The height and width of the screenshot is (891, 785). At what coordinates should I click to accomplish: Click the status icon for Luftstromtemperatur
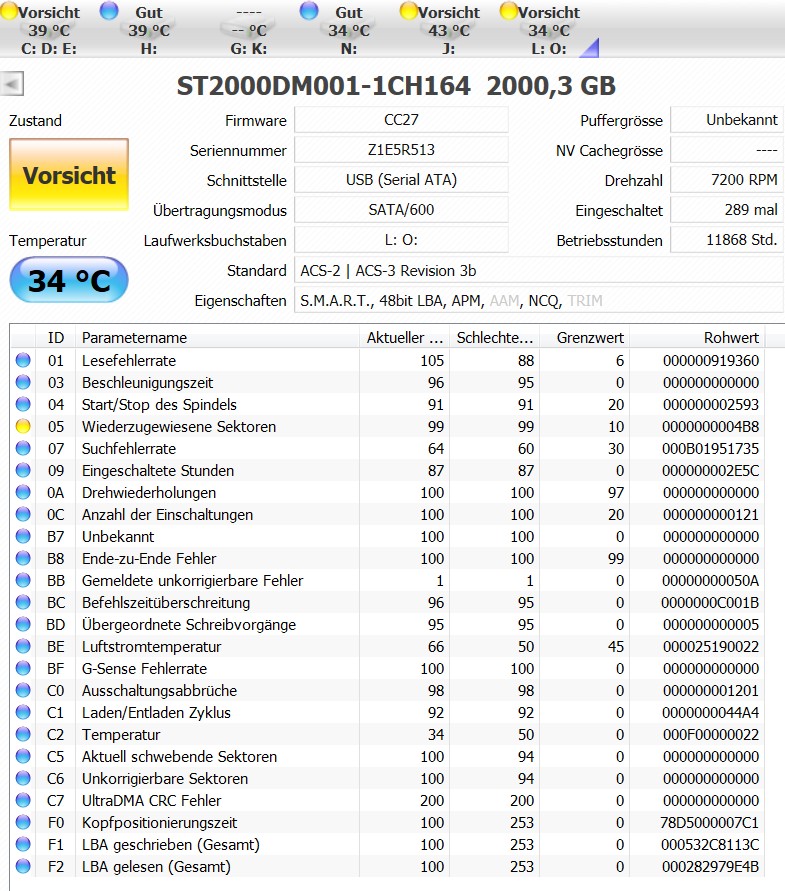(x=23, y=646)
